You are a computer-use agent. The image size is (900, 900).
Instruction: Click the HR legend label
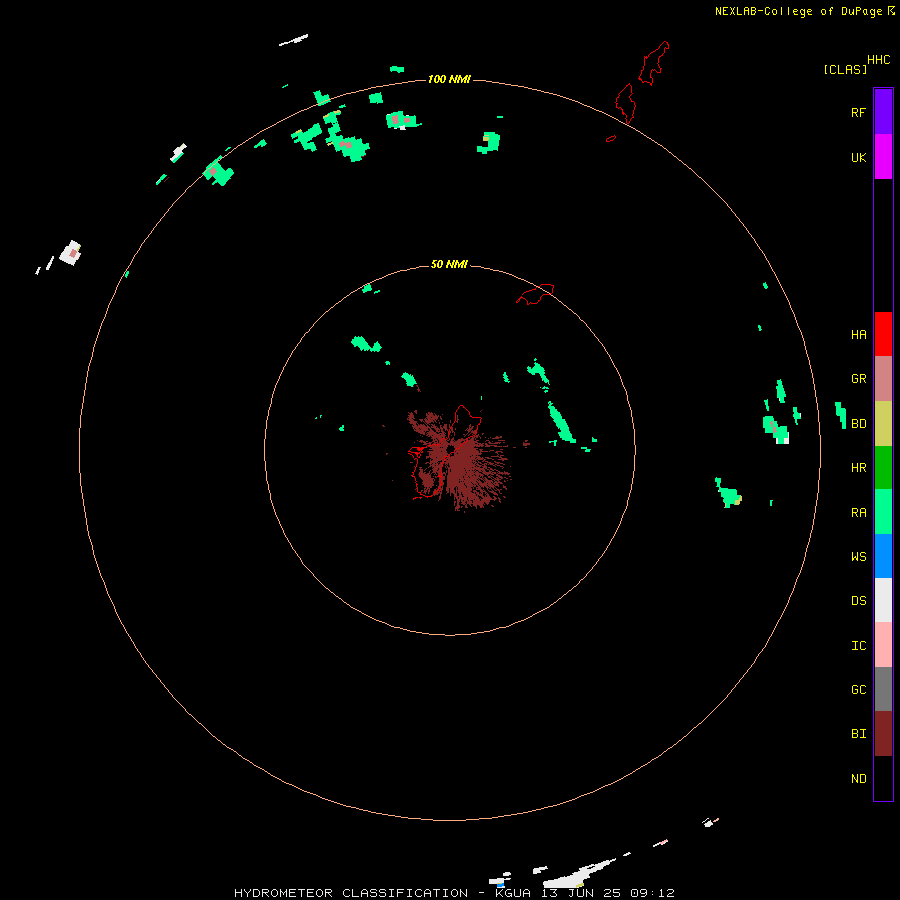pos(858,468)
